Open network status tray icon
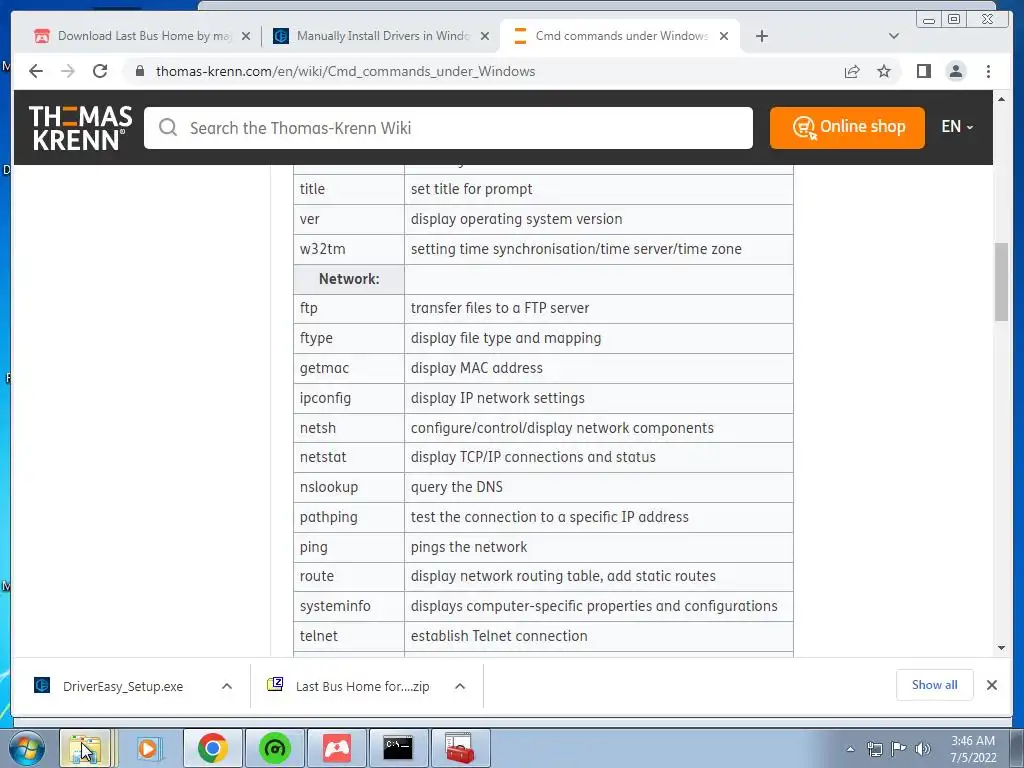Image resolution: width=1024 pixels, height=768 pixels. pos(874,749)
